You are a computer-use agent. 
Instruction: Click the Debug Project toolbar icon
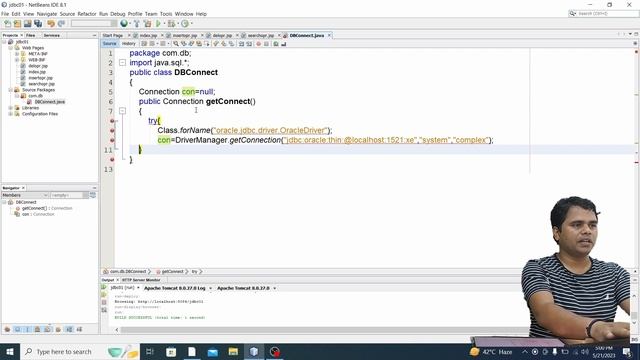[171, 24]
